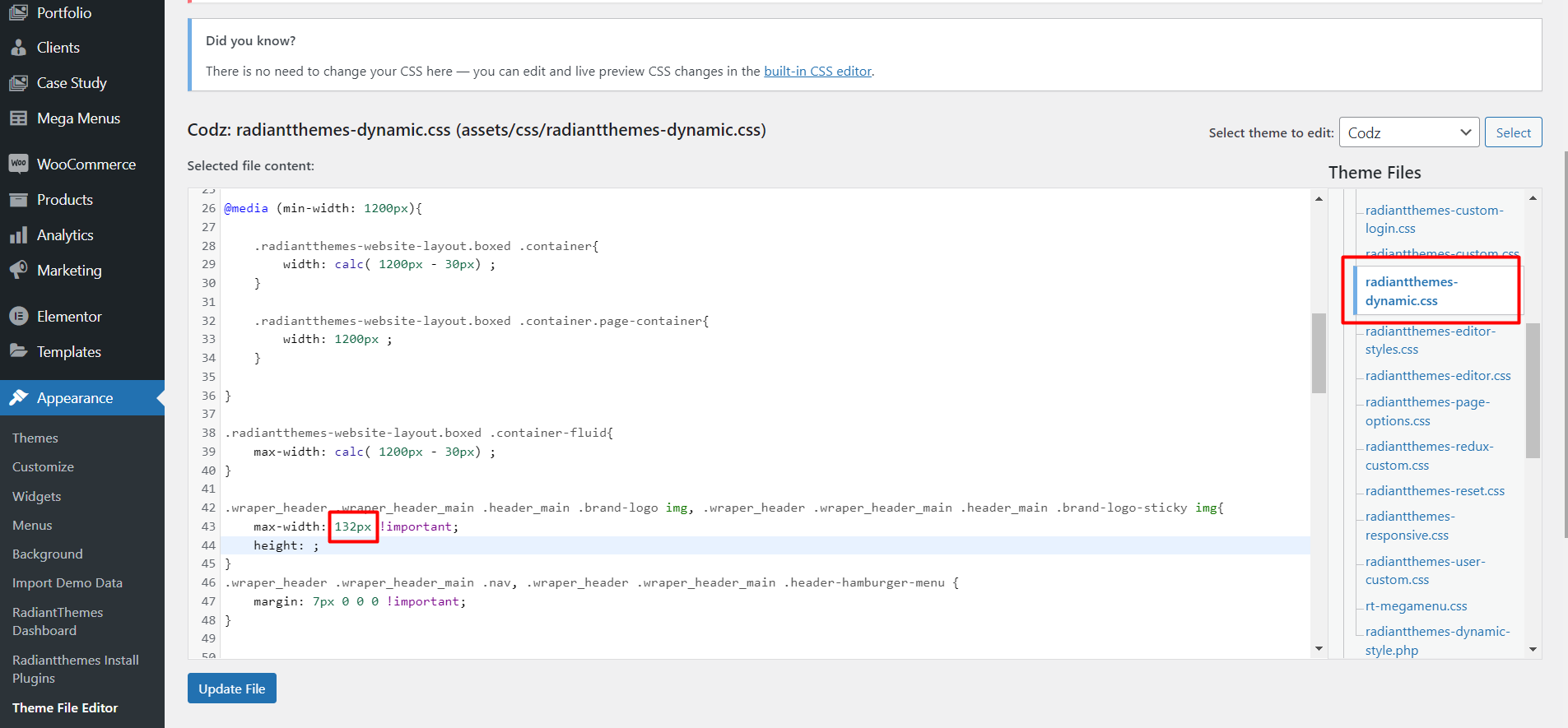1568x728 pixels.
Task: Open radiantthemes-editor-styles.css file
Action: [x=1431, y=340]
